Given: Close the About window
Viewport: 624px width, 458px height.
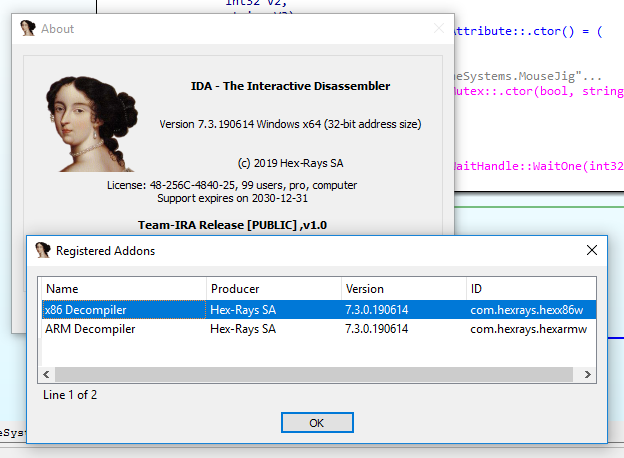Looking at the screenshot, I should (439, 28).
